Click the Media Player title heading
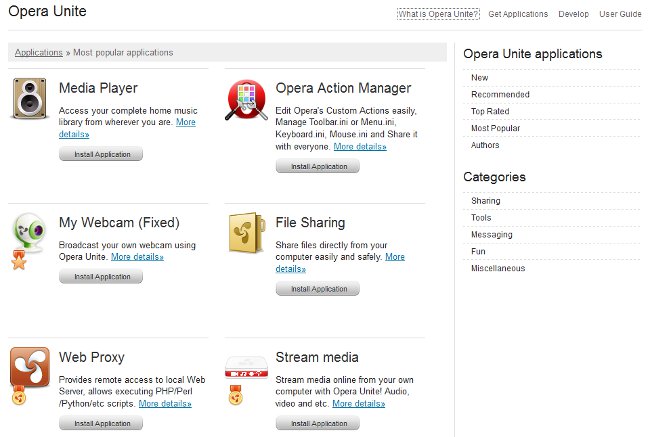650x437 pixels. 98,88
